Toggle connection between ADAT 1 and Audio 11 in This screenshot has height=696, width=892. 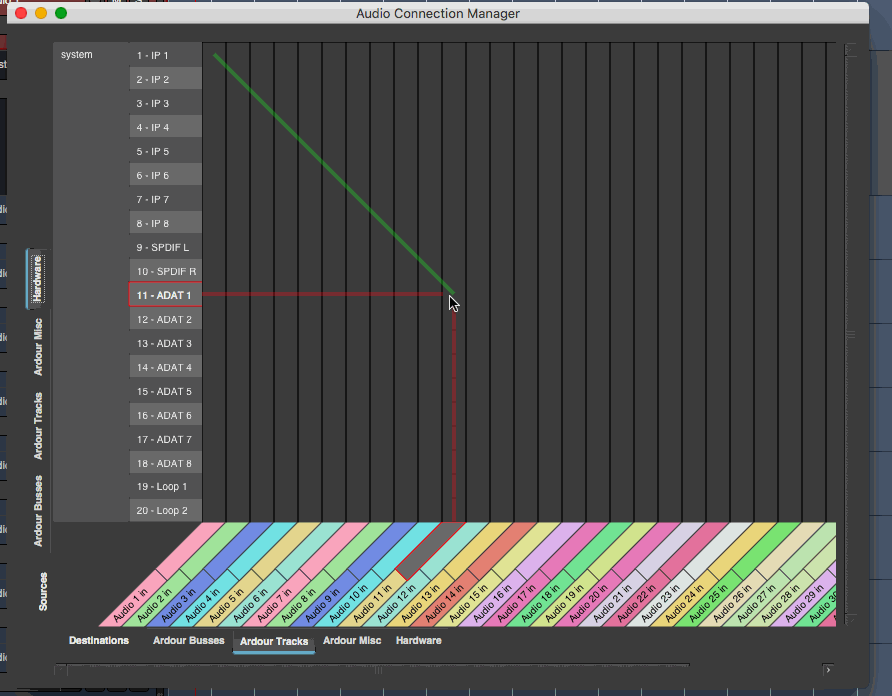click(x=454, y=295)
